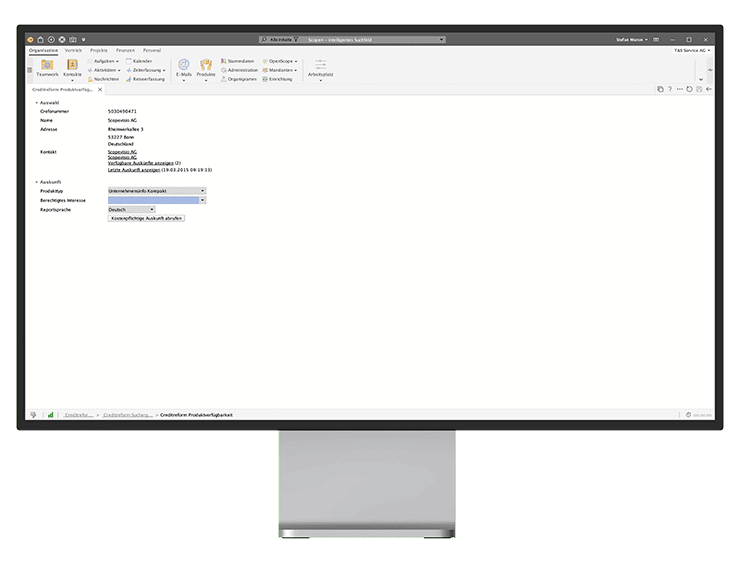Go back with the left arrow icon
Viewport: 740px width, 563px height.
[x=709, y=89]
